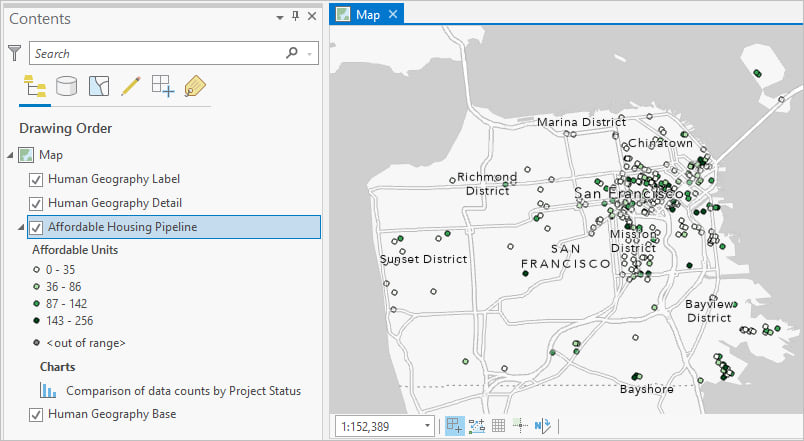804x441 pixels.
Task: Open Comparison of data counts by Project Status chart
Action: (x=182, y=390)
